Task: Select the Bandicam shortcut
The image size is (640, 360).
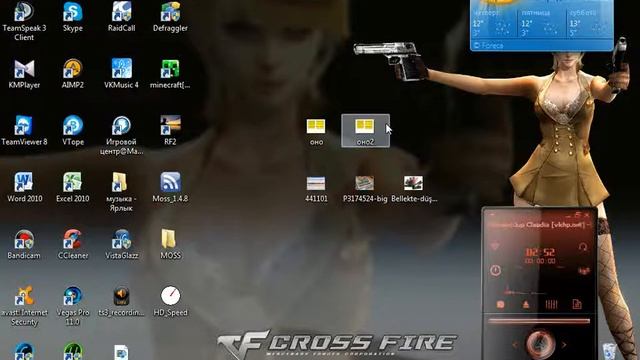Action: 24,244
